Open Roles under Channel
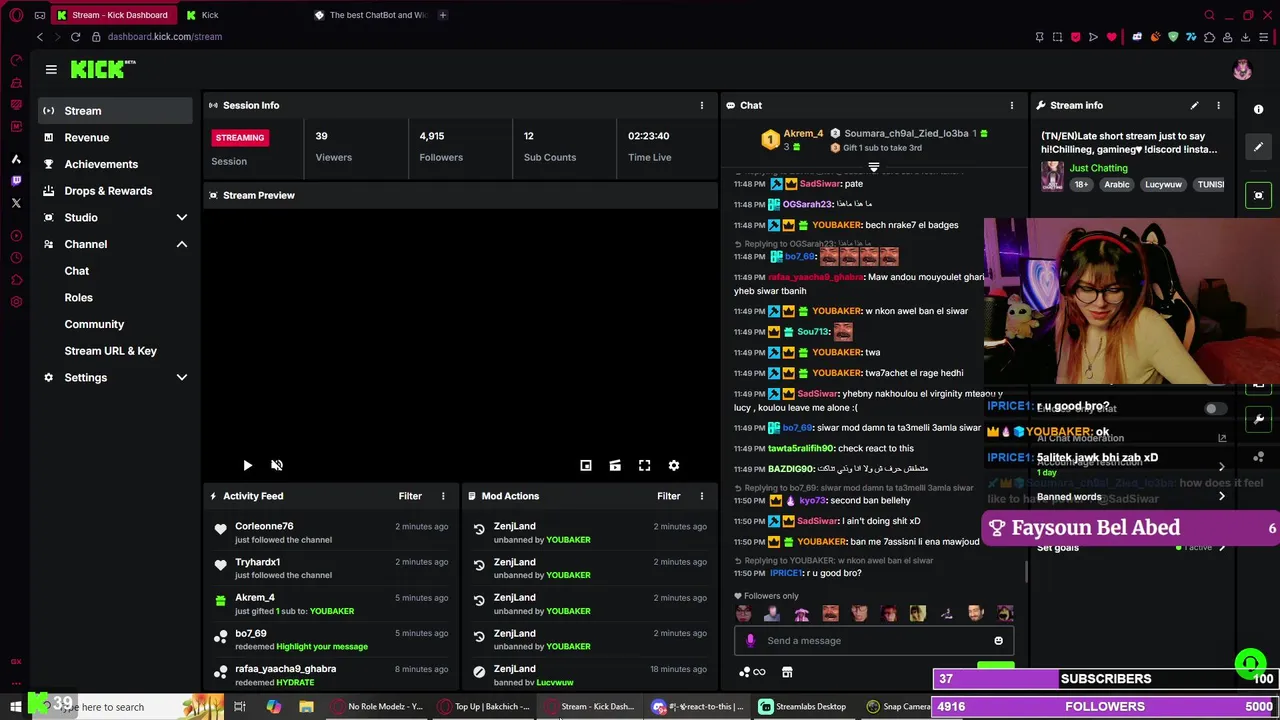This screenshot has width=1280, height=720. click(x=78, y=297)
